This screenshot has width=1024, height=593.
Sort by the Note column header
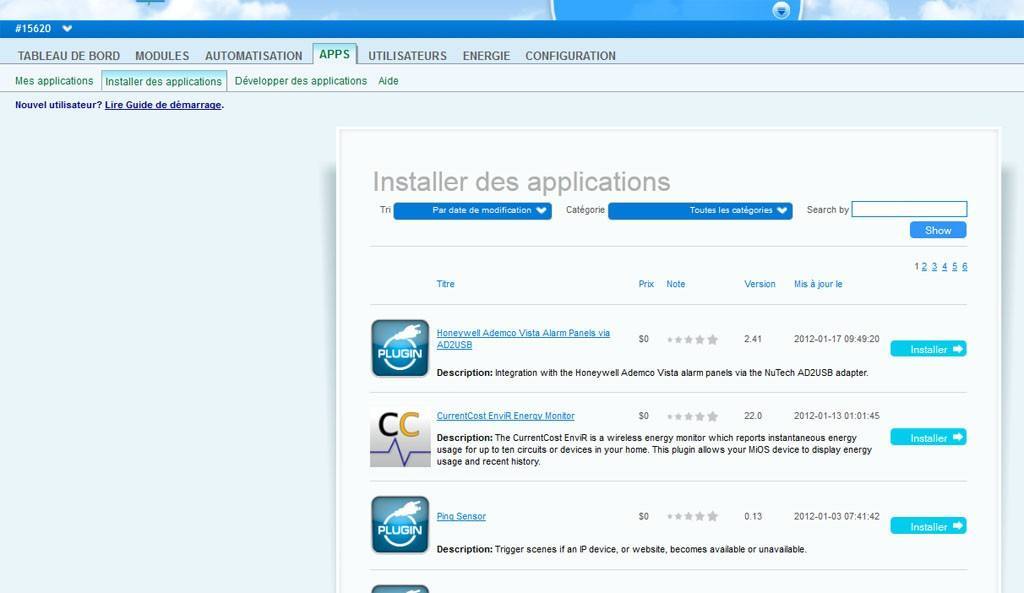[x=676, y=284]
